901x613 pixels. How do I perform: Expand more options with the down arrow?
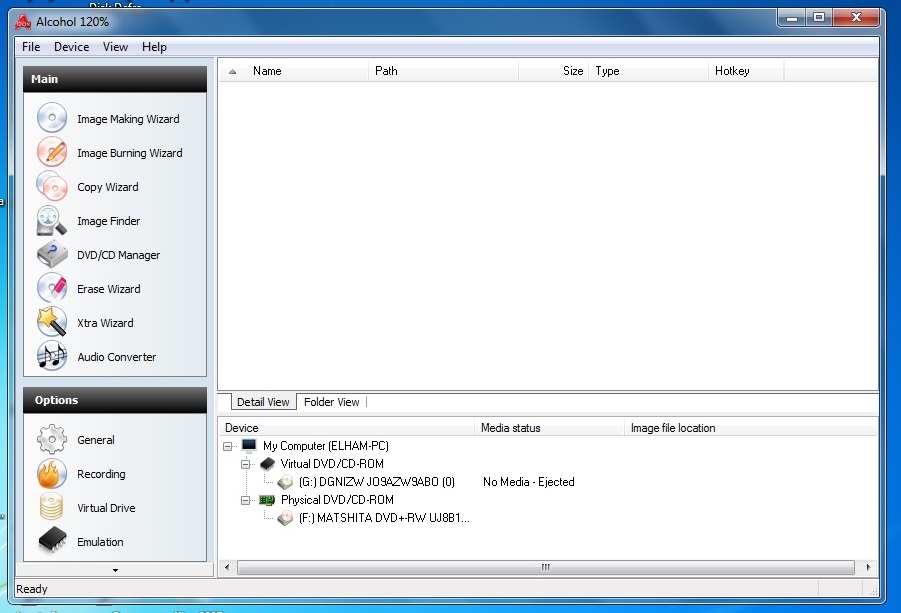tap(115, 570)
